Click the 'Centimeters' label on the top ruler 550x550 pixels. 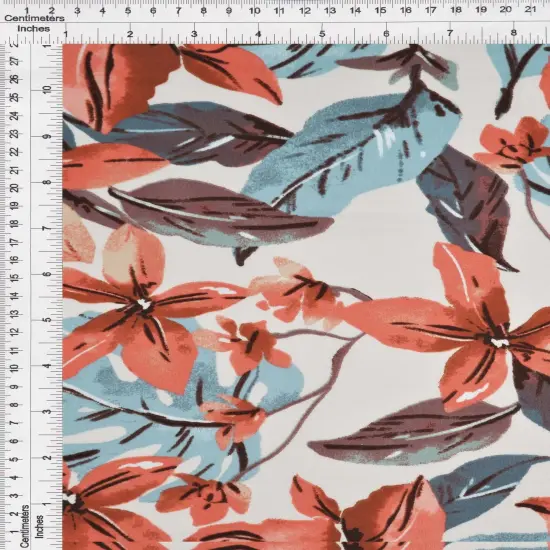point(34,18)
